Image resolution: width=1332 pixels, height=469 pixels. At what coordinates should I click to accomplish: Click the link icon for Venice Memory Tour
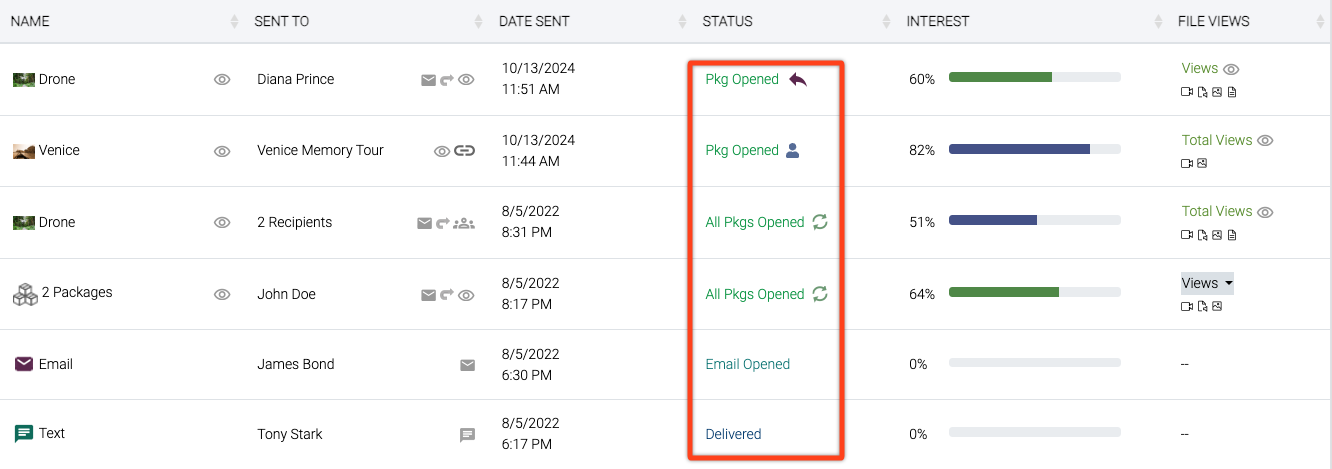tap(464, 151)
